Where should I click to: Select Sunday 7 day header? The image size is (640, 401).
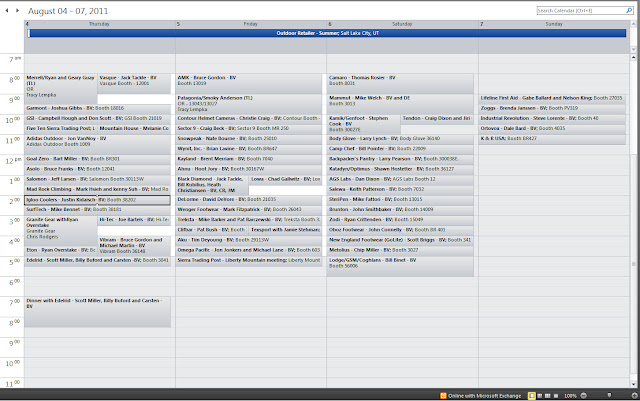pyautogui.click(x=554, y=24)
